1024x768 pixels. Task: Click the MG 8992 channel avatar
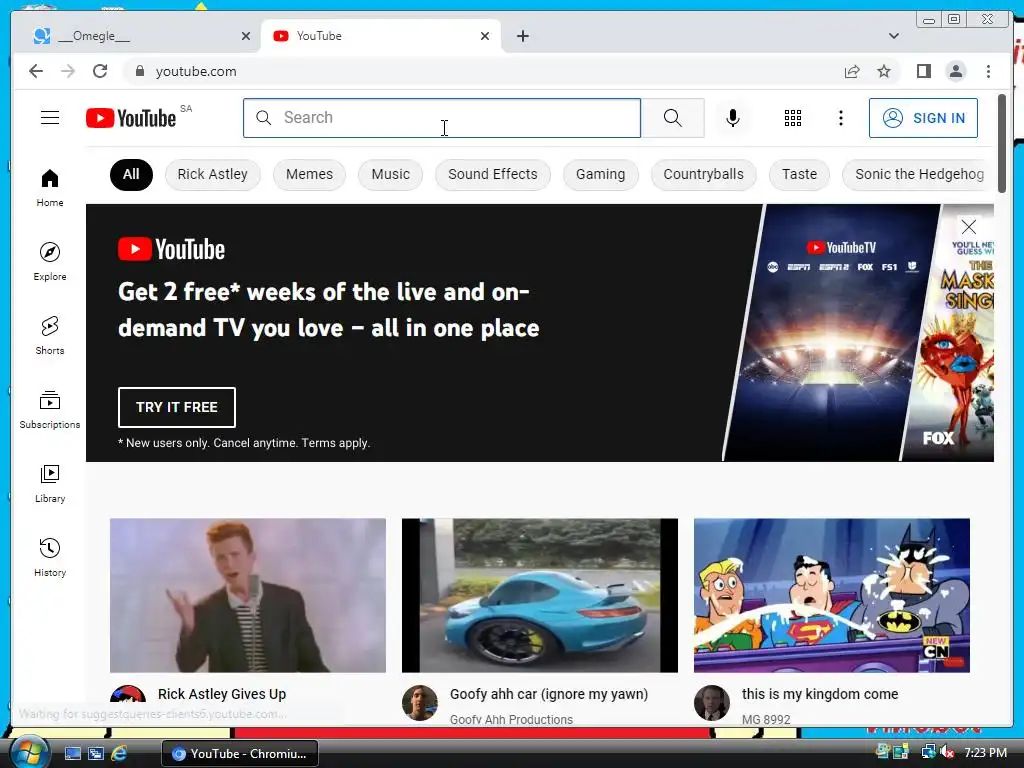click(x=711, y=703)
